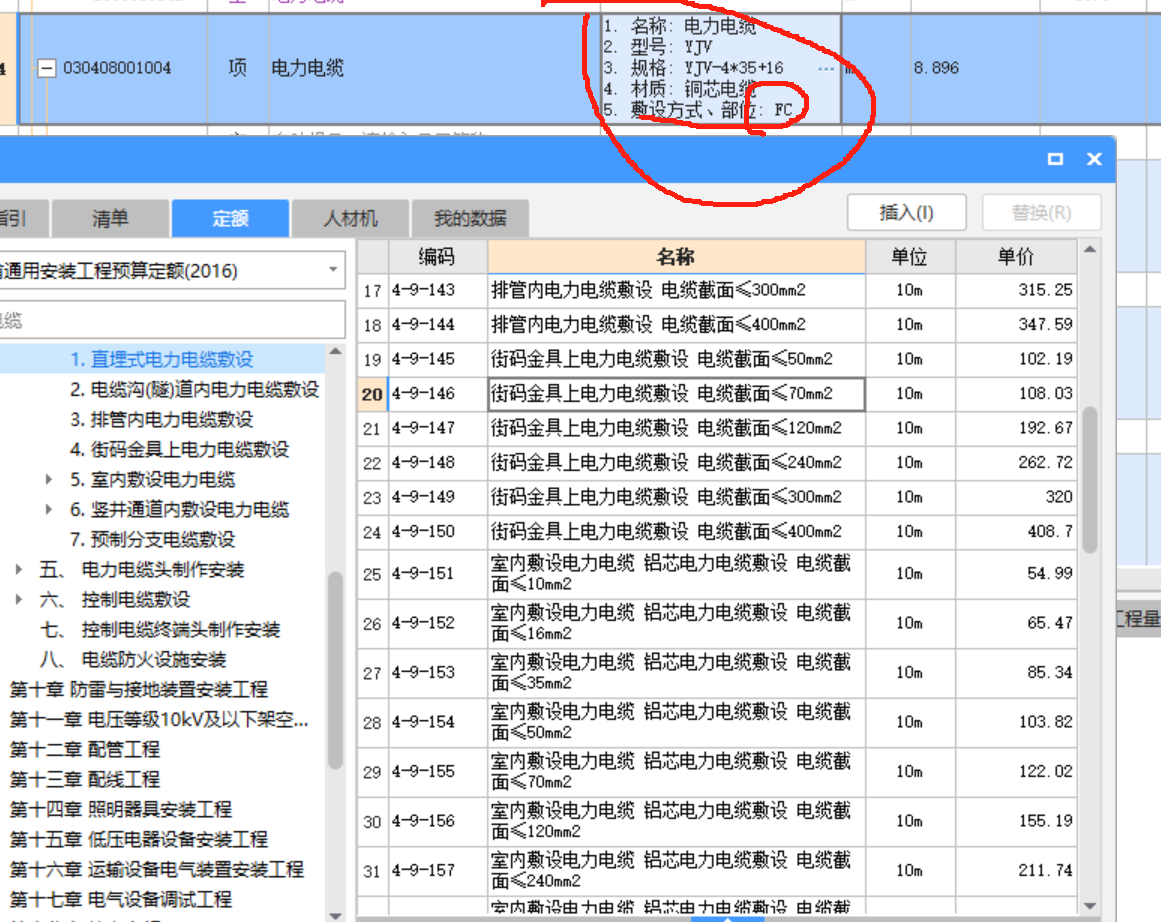Viewport: 1161px width, 922px height.
Task: Click the quota table scroll-up arrow
Action: (x=1090, y=250)
